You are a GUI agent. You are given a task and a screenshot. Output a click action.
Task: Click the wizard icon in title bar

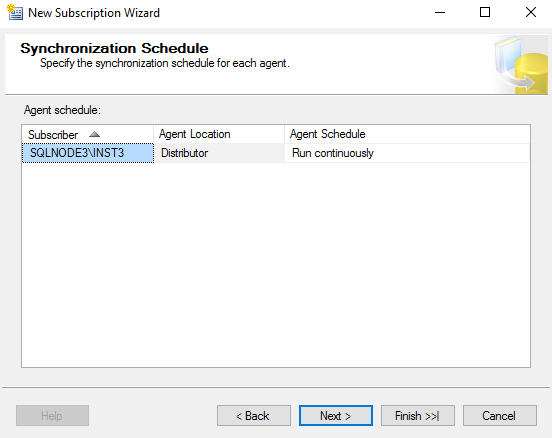pos(15,12)
